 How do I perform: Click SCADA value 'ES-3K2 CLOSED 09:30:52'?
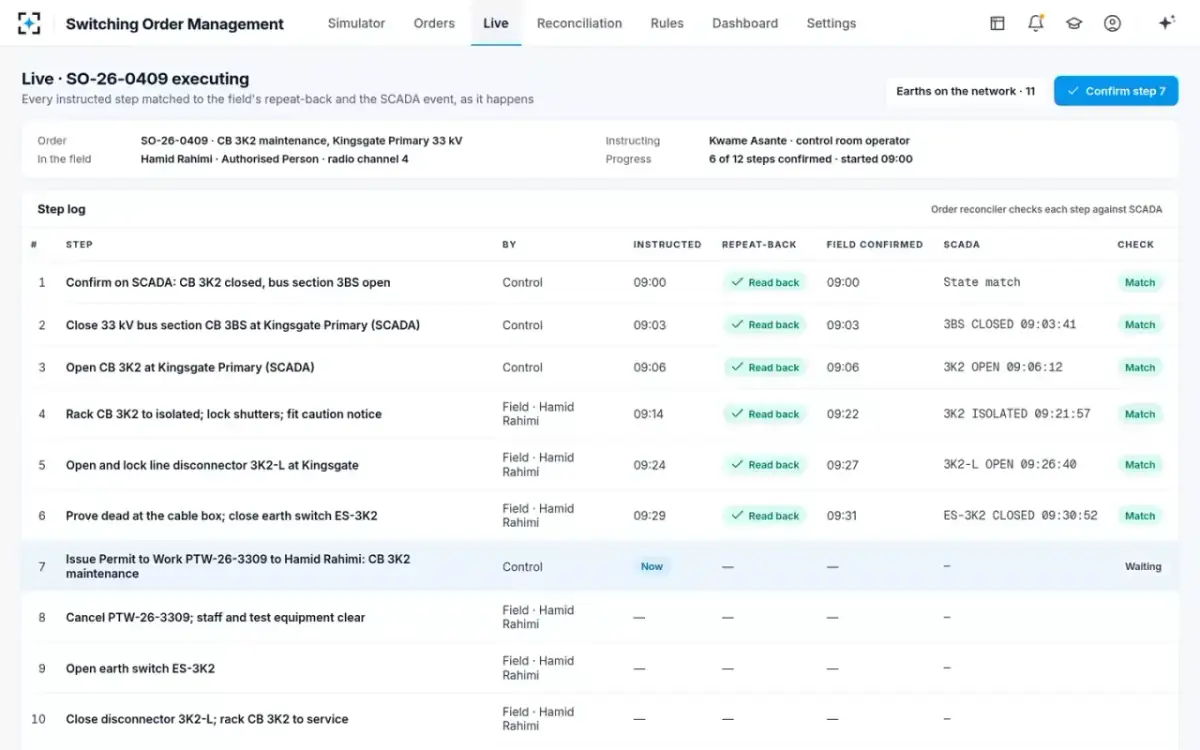[1020, 516]
